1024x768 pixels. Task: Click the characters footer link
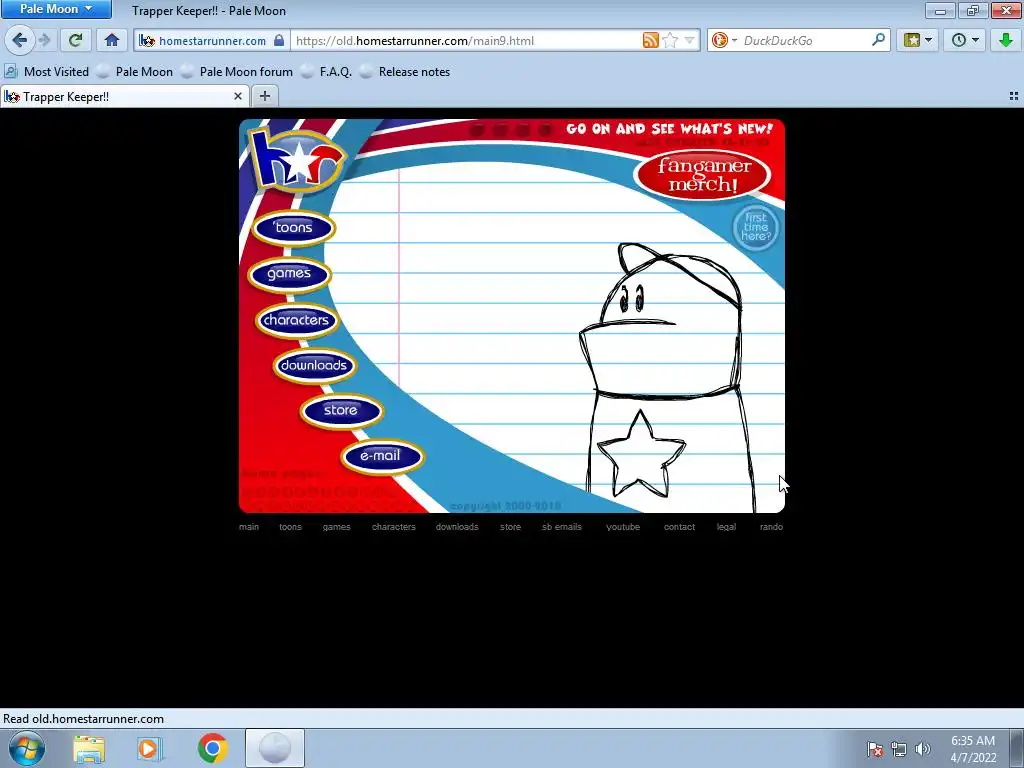pyautogui.click(x=393, y=527)
